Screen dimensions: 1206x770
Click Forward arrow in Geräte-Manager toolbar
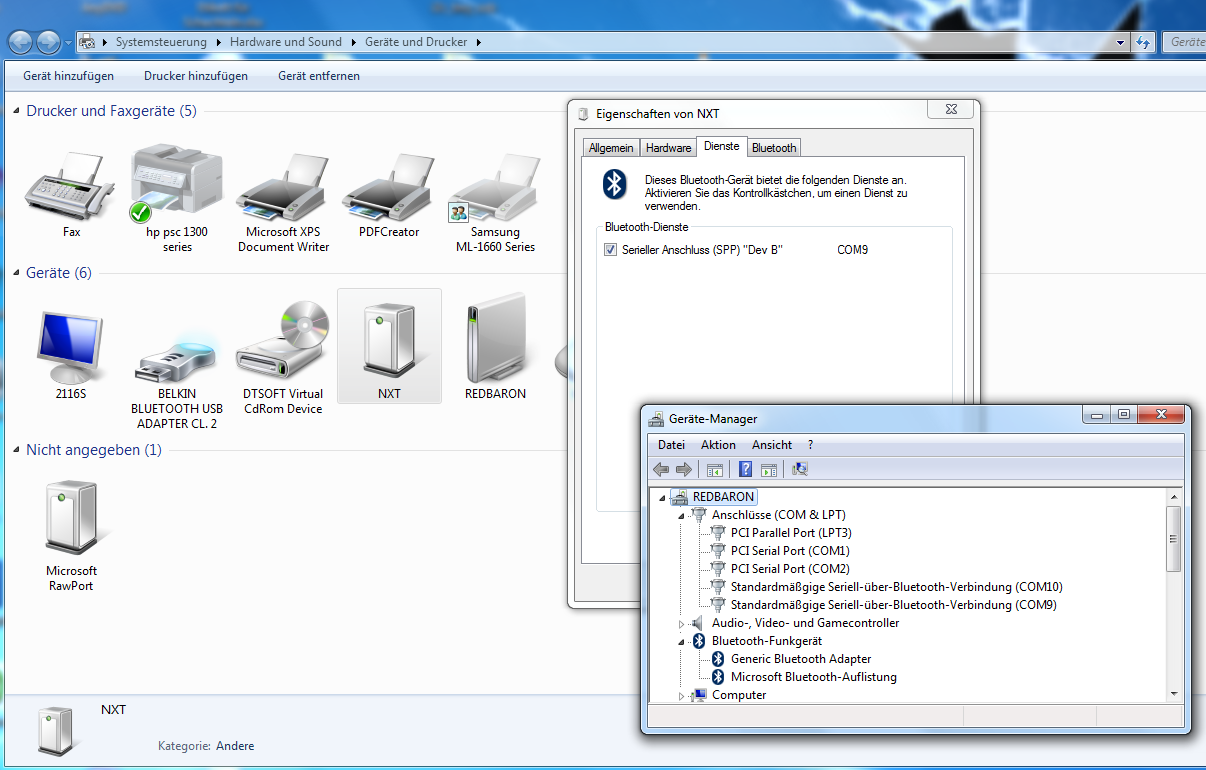[684, 469]
